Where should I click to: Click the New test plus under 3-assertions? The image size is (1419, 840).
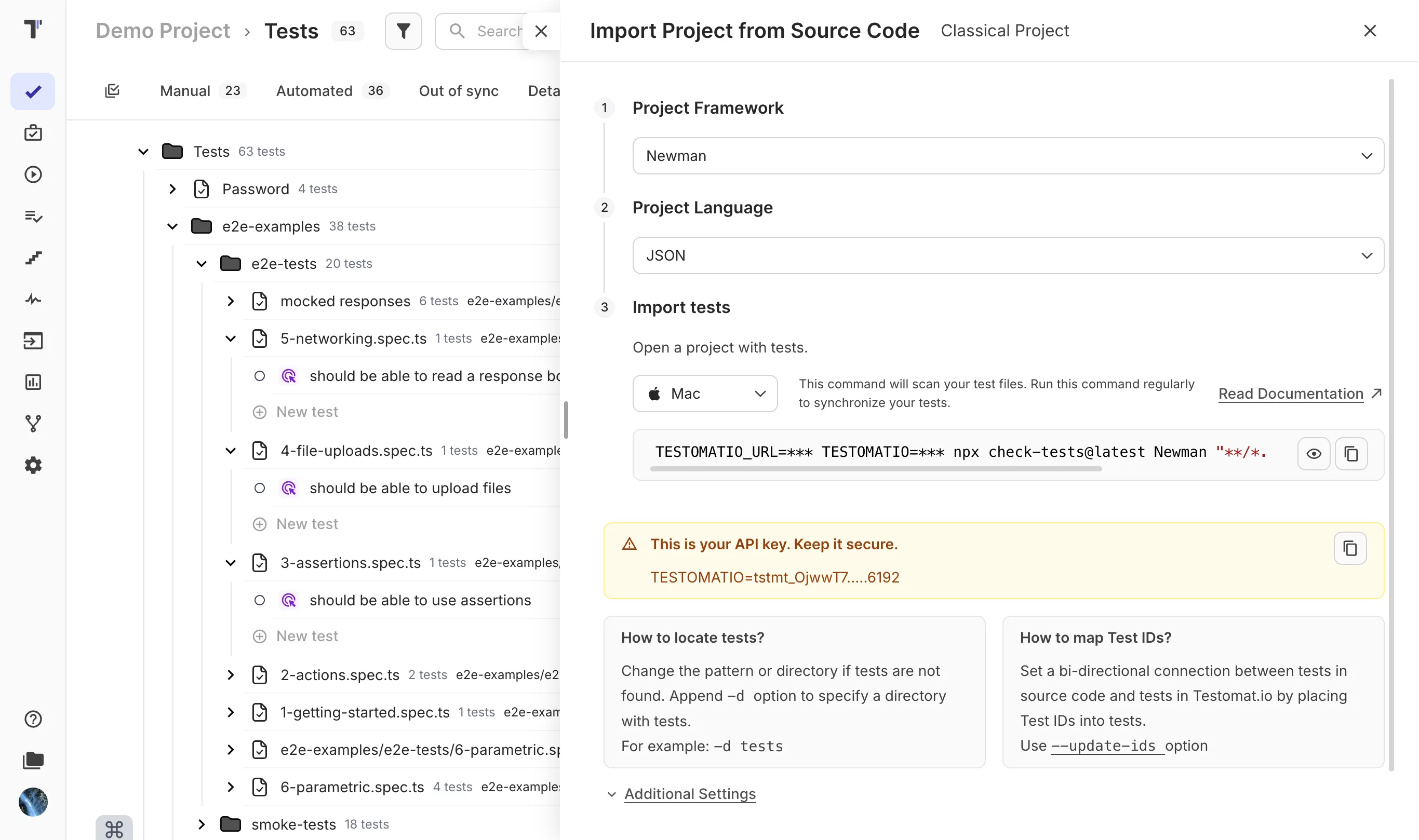[259, 636]
